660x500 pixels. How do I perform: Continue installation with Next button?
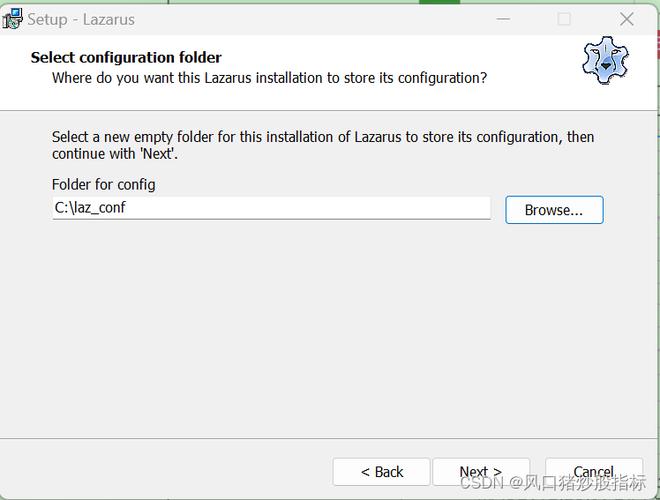coord(481,472)
